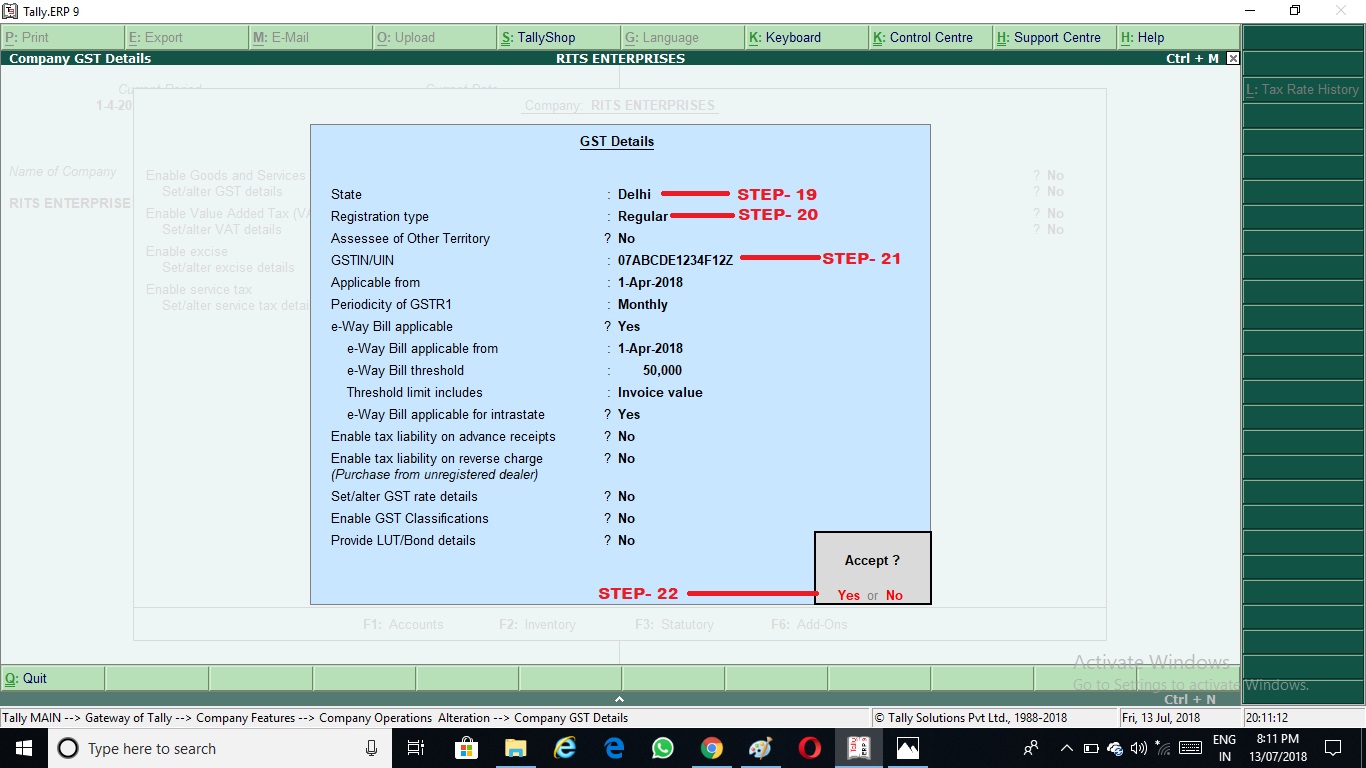The width and height of the screenshot is (1366, 768).
Task: Open the Support Centre
Action: 1055,37
